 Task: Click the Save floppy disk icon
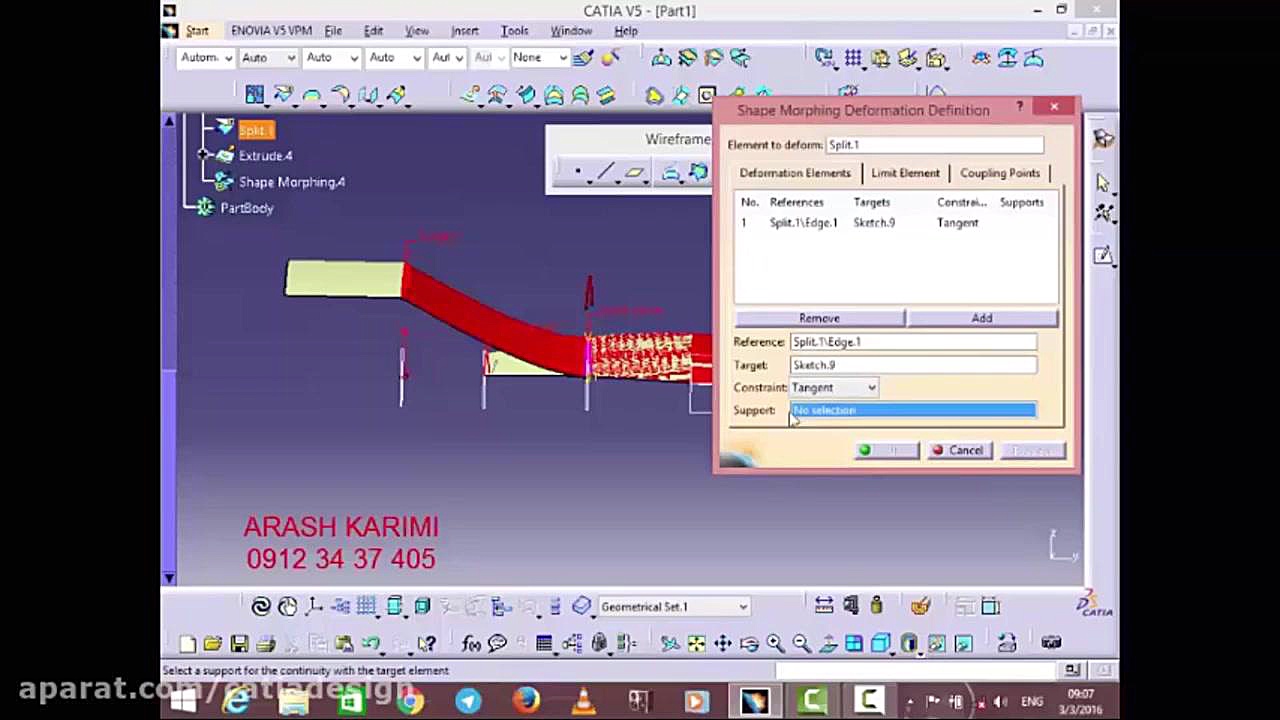point(239,643)
